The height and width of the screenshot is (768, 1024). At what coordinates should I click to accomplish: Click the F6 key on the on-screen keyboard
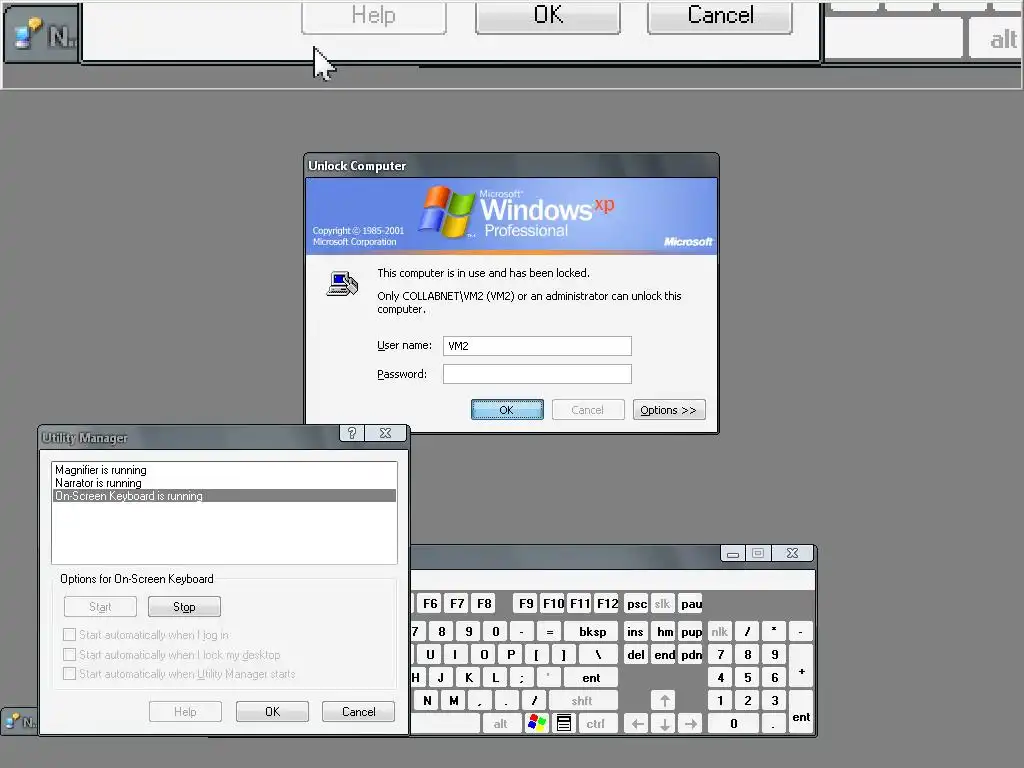point(430,603)
